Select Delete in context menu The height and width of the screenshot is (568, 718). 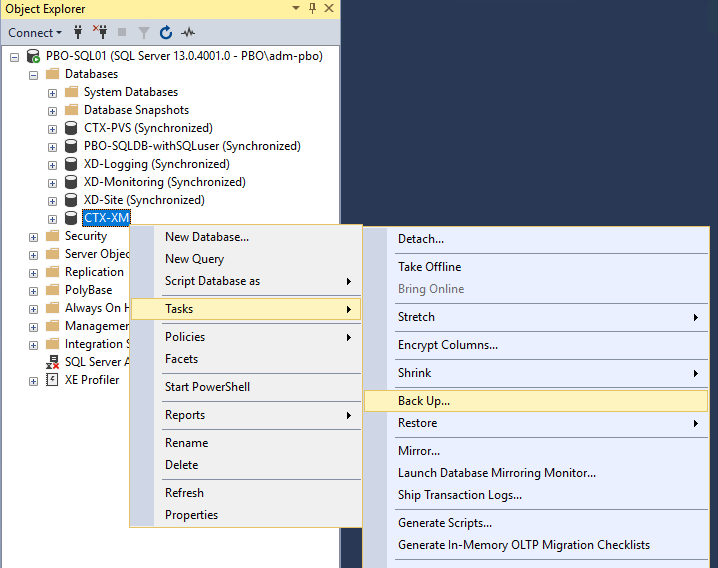(246, 464)
